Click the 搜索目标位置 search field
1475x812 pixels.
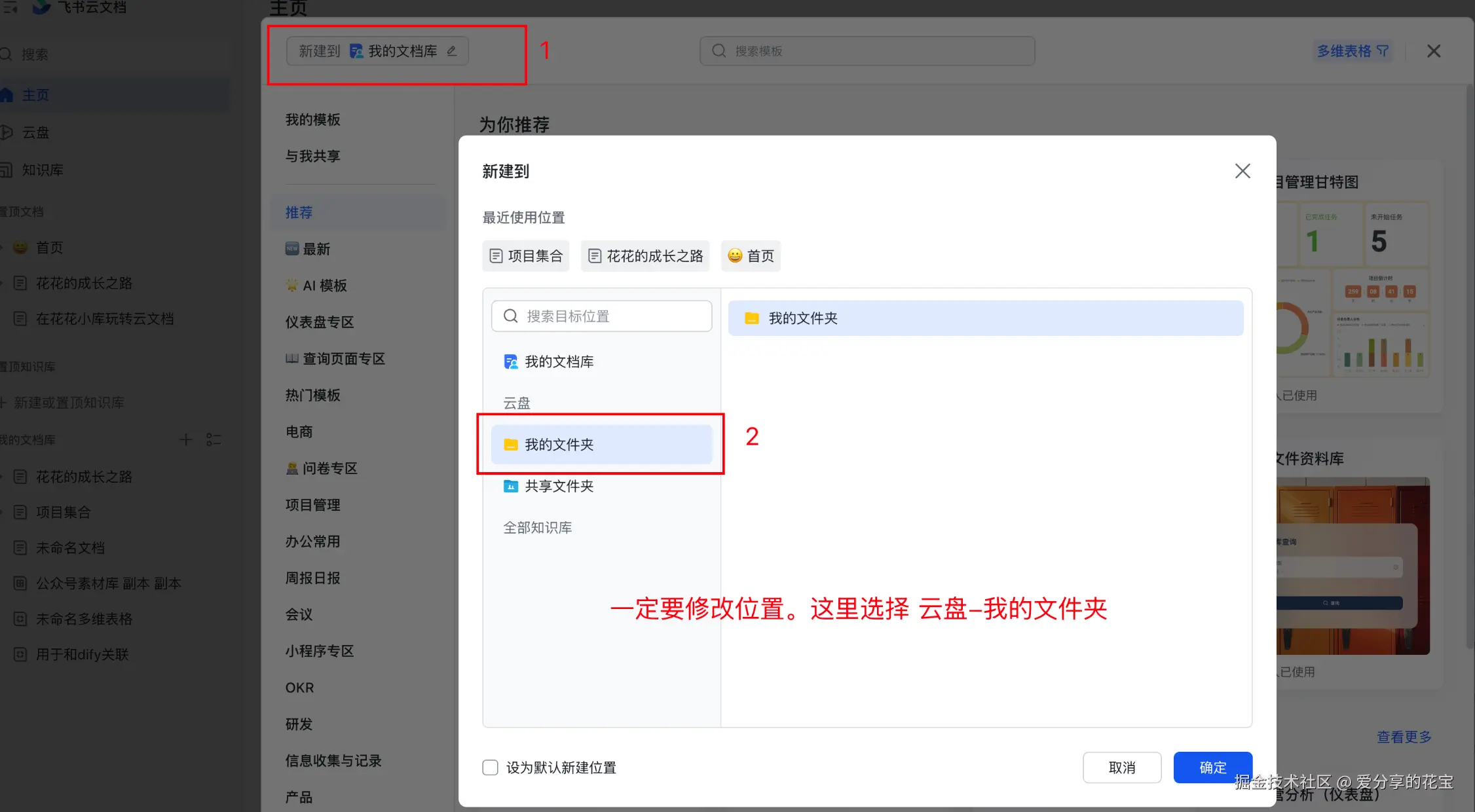pyautogui.click(x=601, y=316)
